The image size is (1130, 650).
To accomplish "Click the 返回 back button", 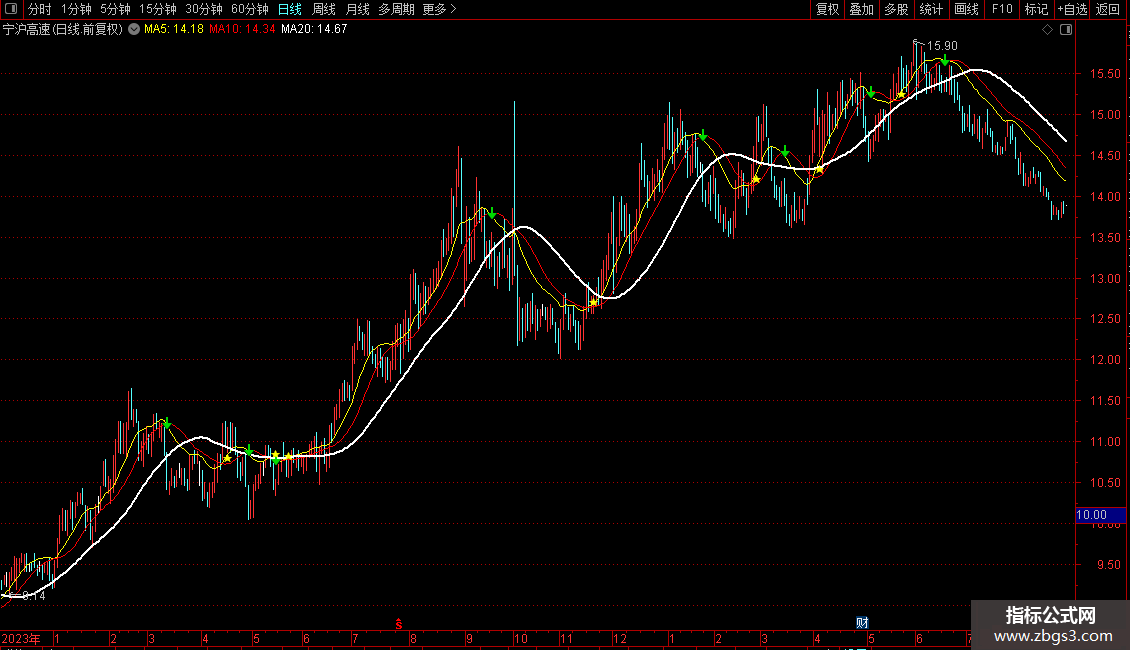I will [1108, 9].
